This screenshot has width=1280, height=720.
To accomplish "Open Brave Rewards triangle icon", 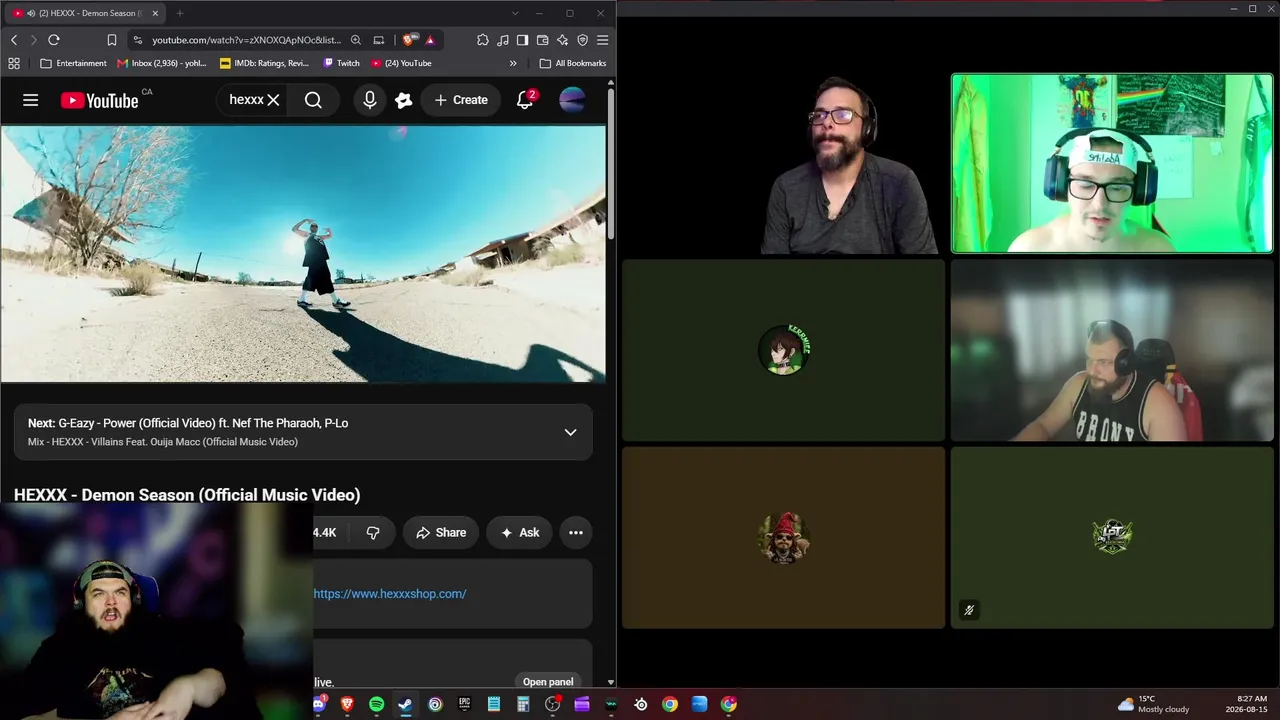I will tap(430, 40).
